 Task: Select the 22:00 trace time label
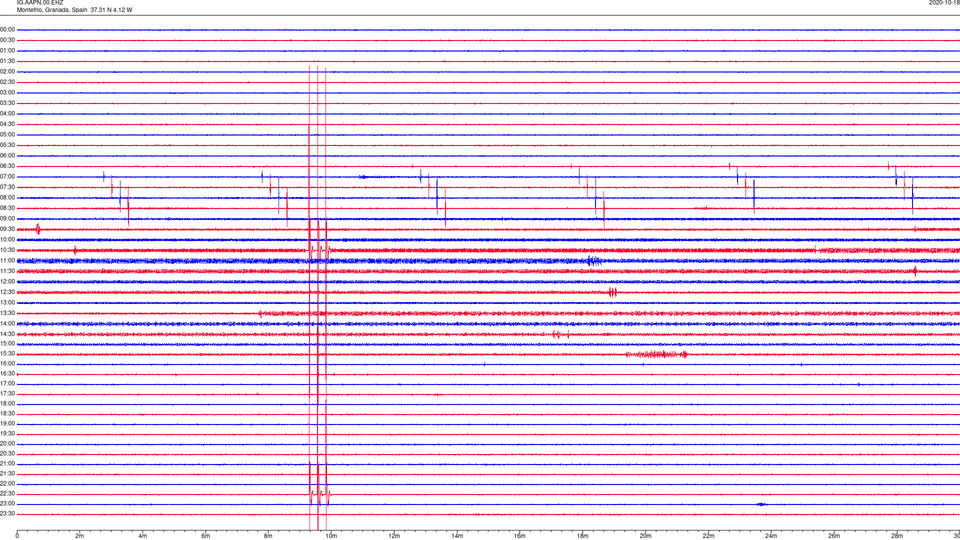point(7,484)
